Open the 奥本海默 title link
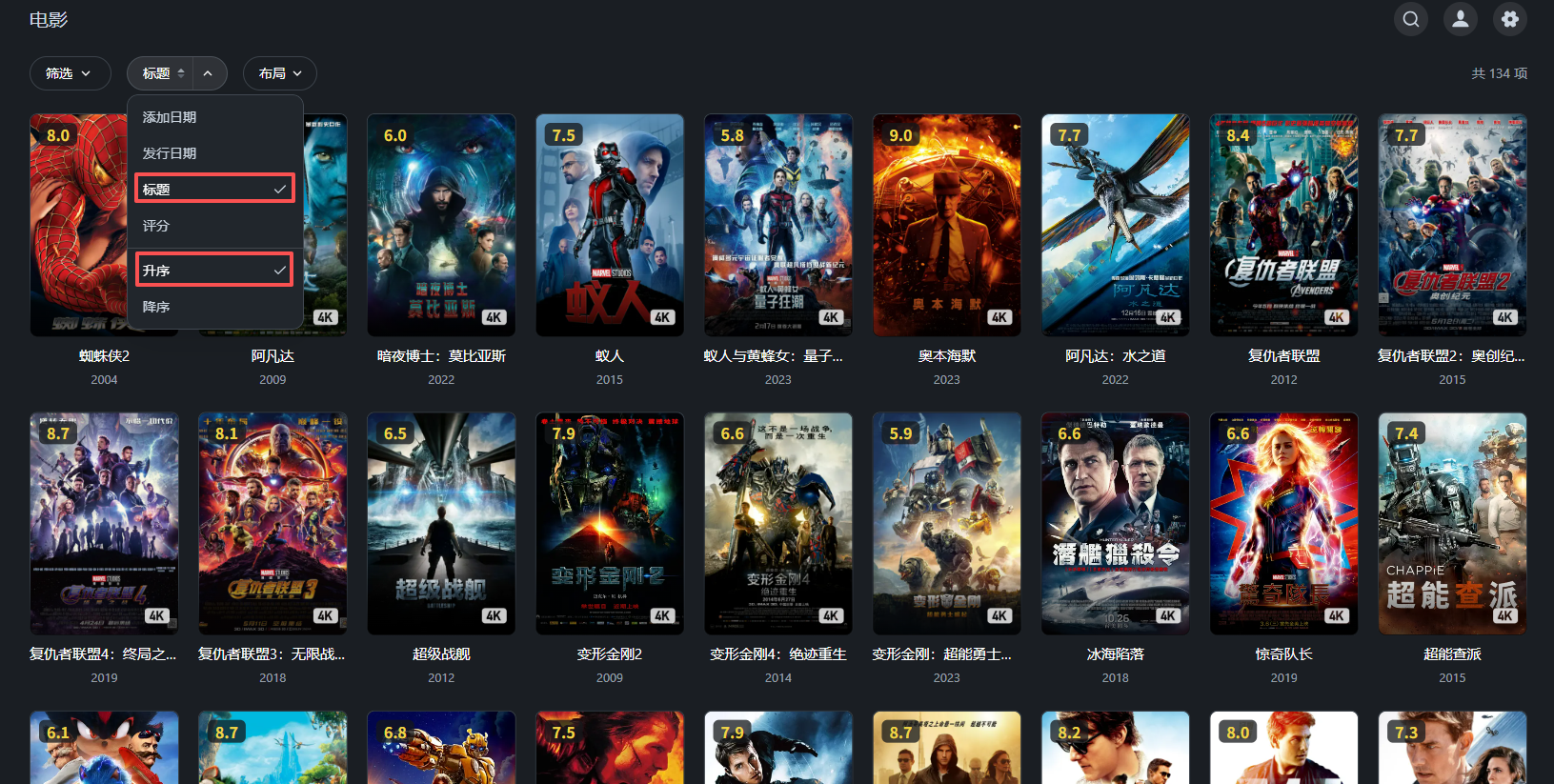 (947, 356)
